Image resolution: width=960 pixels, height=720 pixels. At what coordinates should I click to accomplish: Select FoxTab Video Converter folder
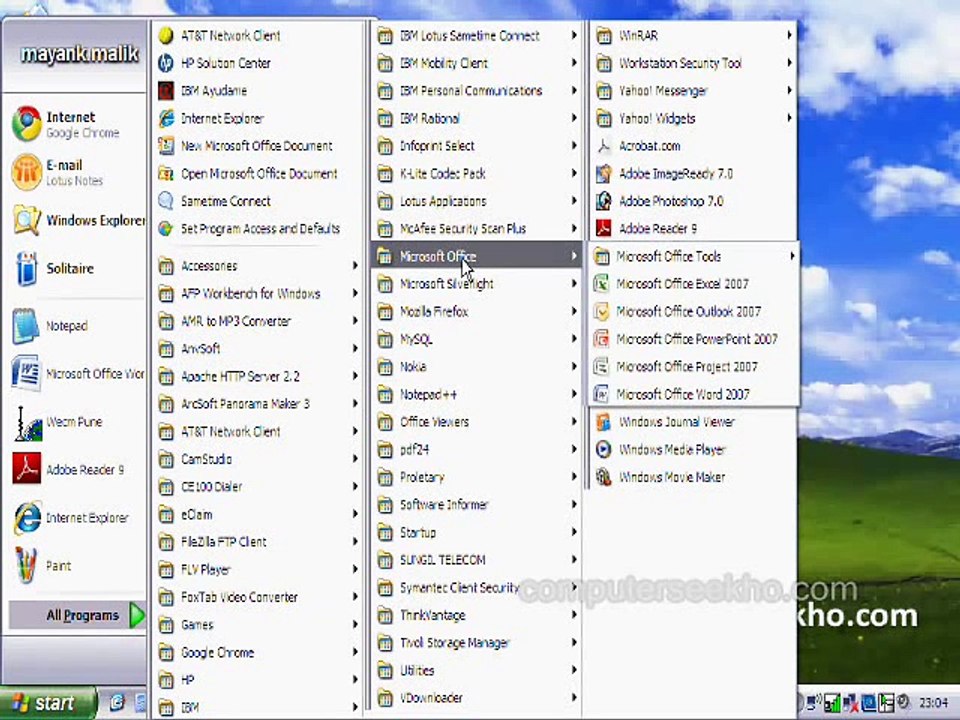[258, 597]
